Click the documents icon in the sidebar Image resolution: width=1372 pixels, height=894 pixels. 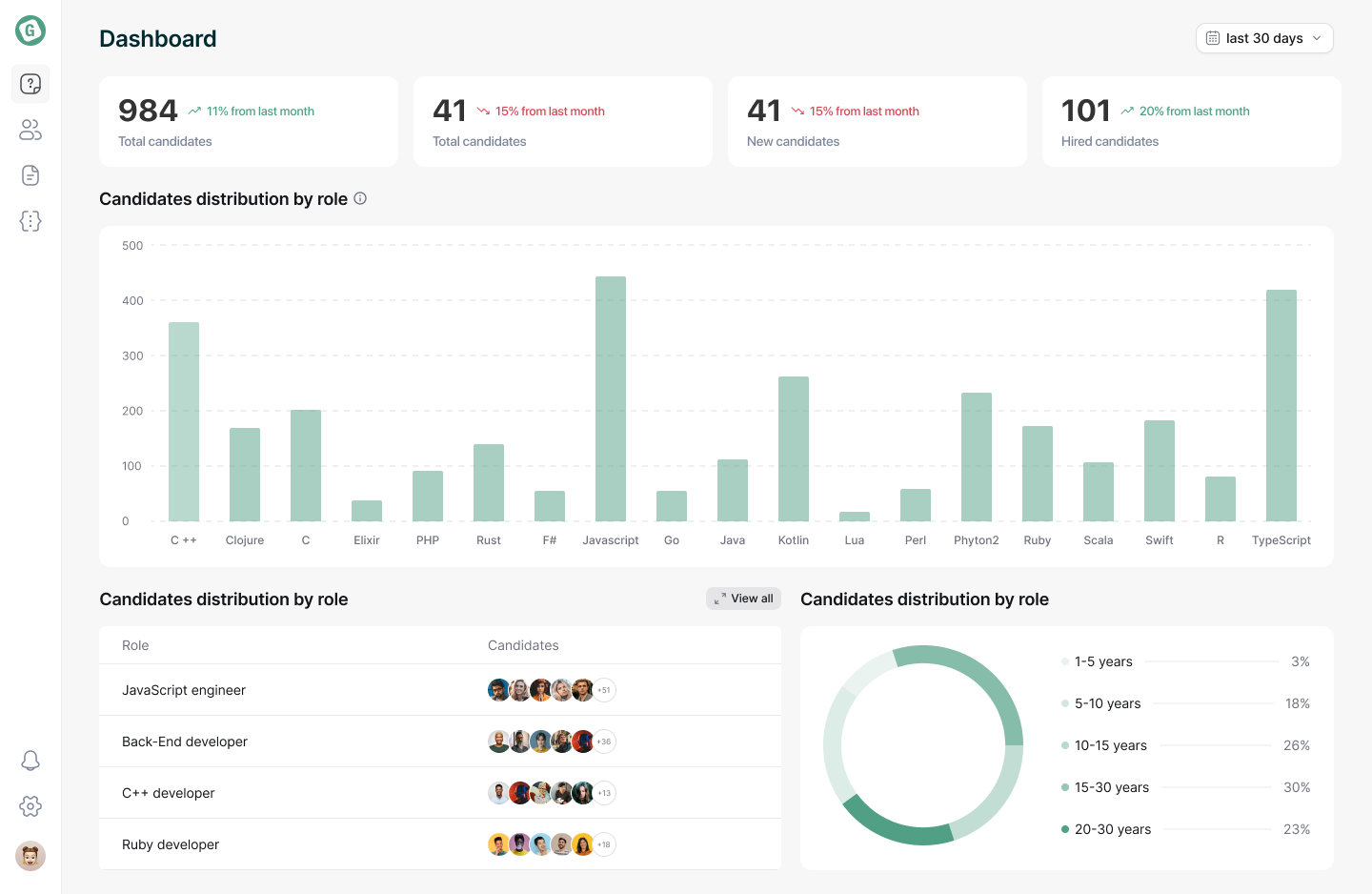point(30,175)
